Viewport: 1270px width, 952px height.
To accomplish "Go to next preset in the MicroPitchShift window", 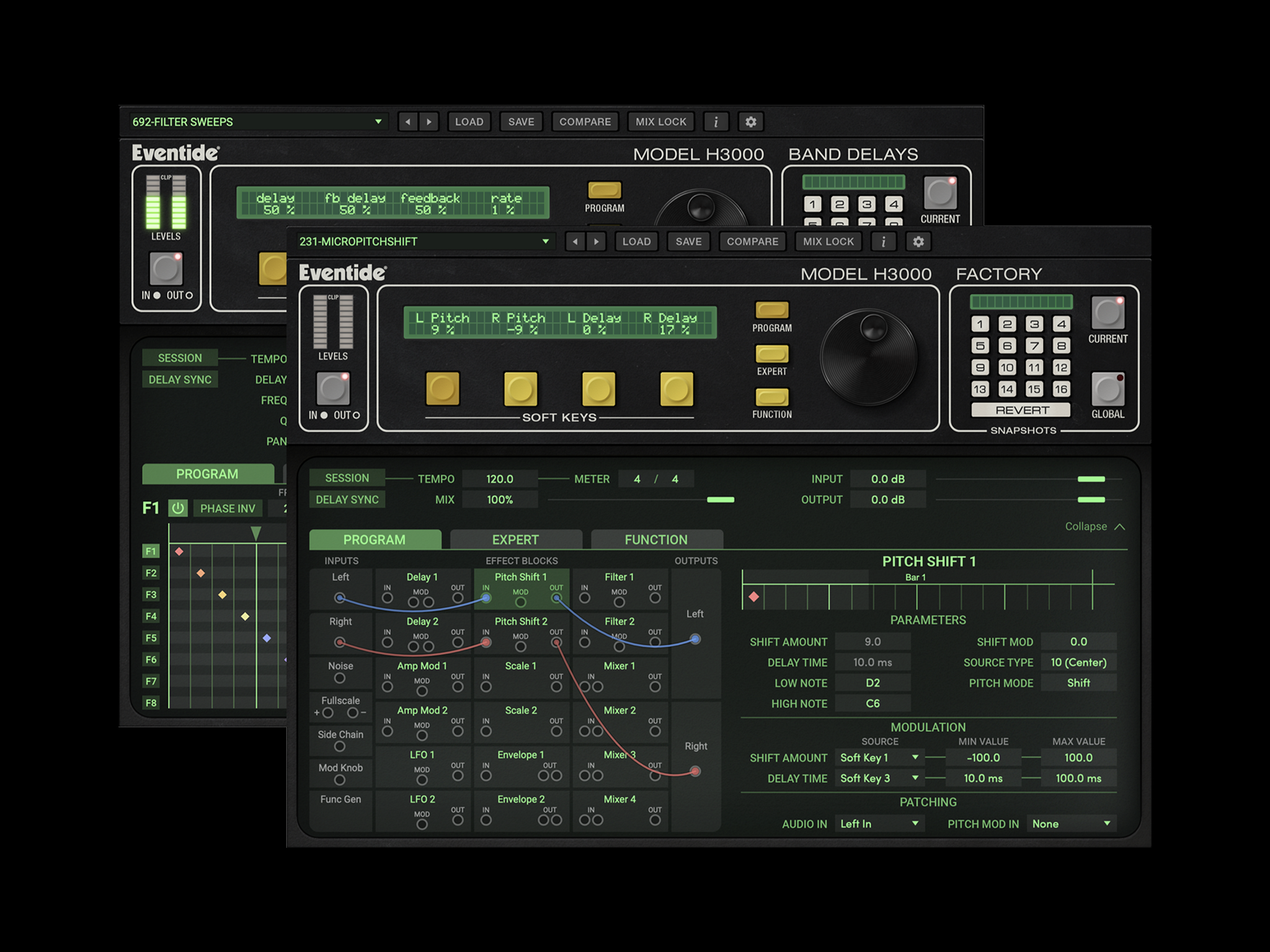I will [597, 241].
